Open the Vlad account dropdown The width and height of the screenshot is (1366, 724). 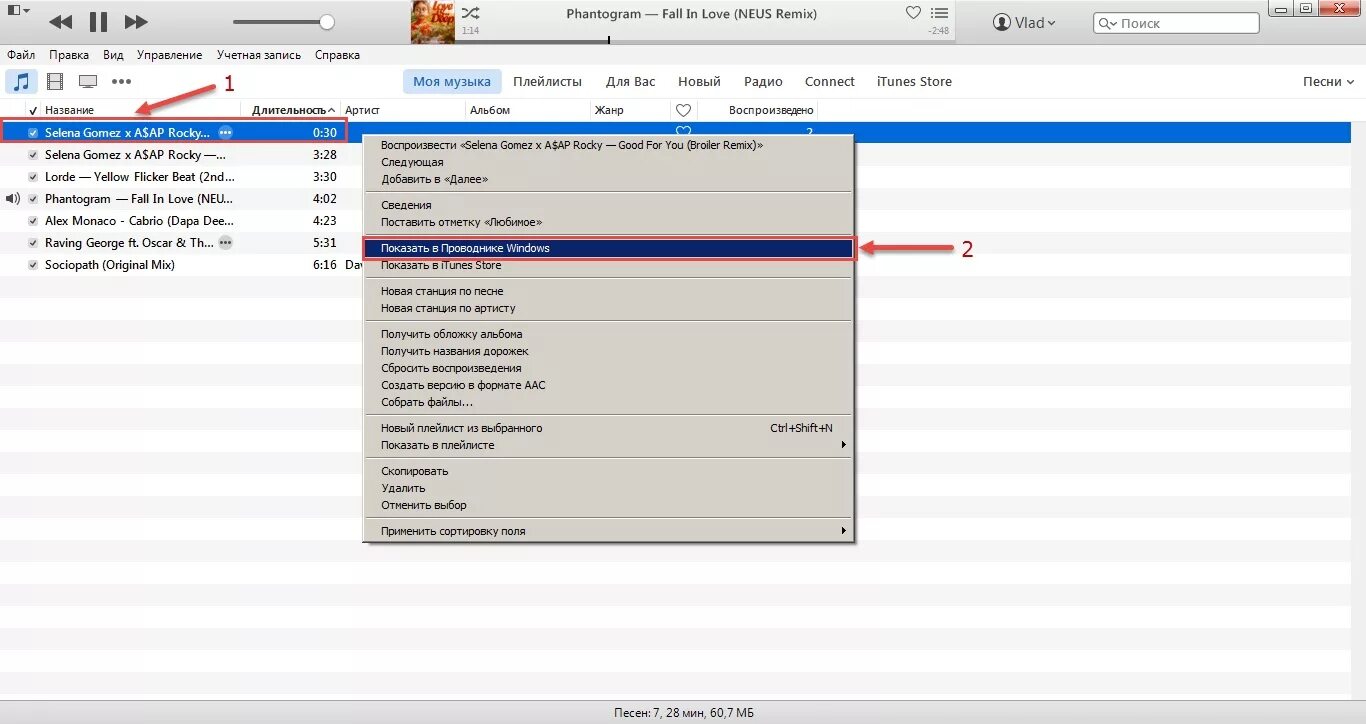tap(1023, 22)
